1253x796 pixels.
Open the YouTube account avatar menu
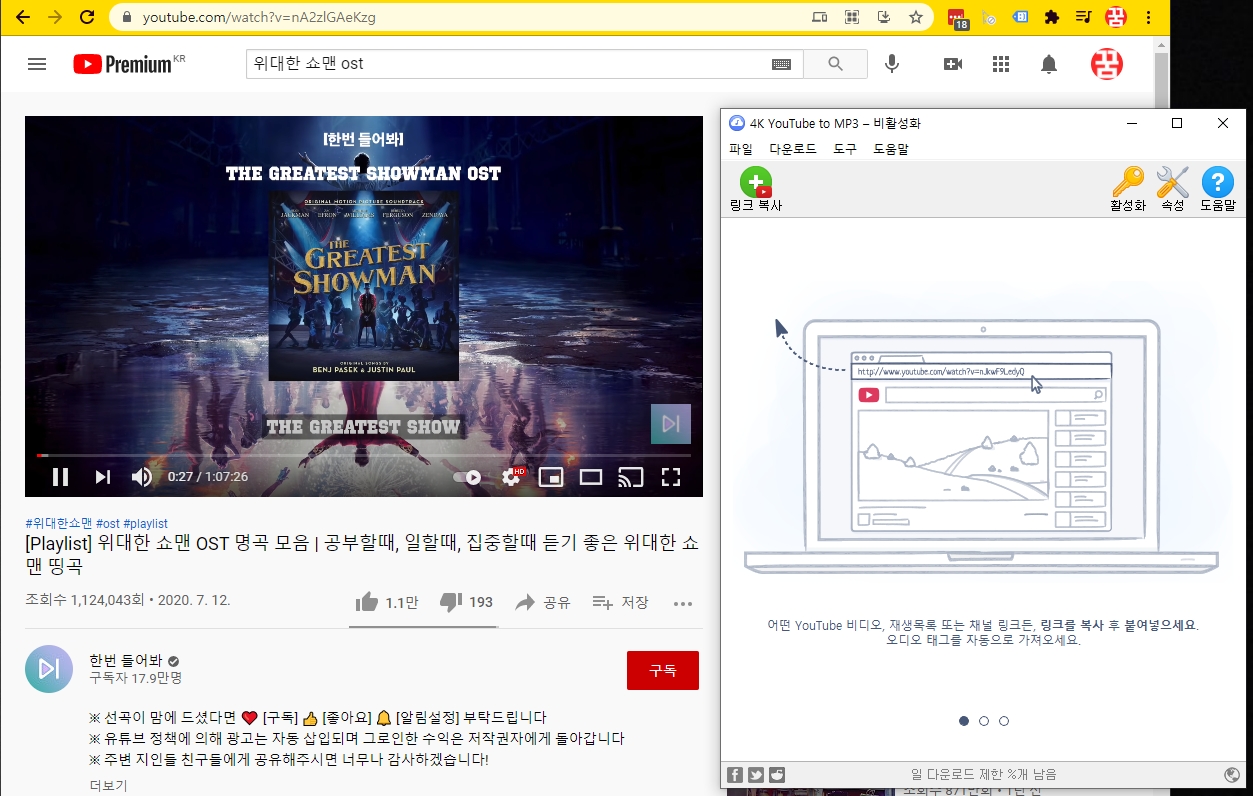pyautogui.click(x=1107, y=64)
